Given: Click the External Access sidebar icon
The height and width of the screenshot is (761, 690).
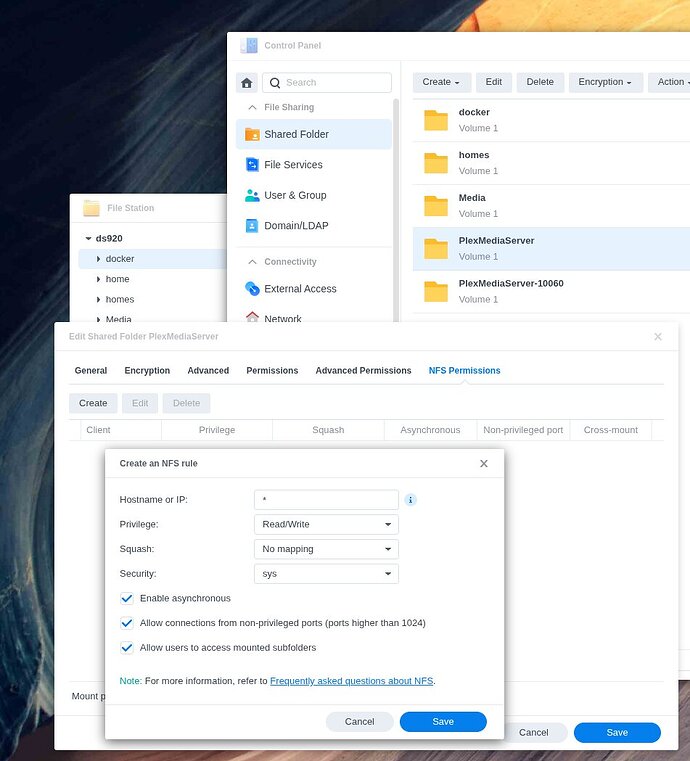Looking at the screenshot, I should click(x=252, y=289).
